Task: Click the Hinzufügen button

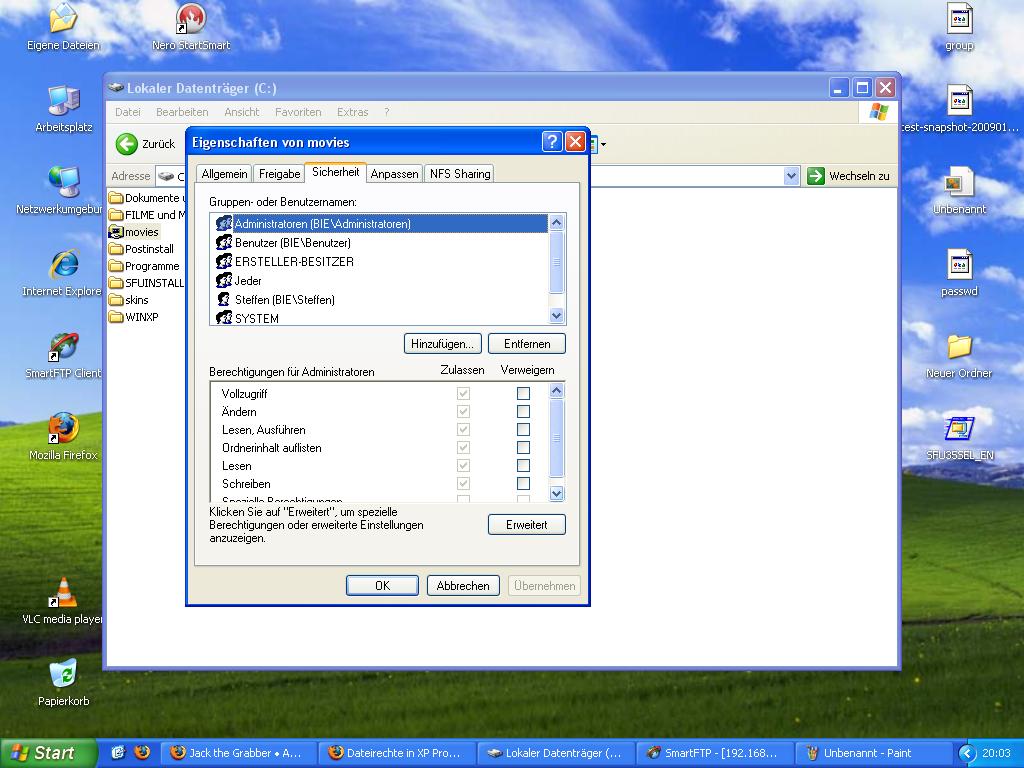Action: coord(443,344)
